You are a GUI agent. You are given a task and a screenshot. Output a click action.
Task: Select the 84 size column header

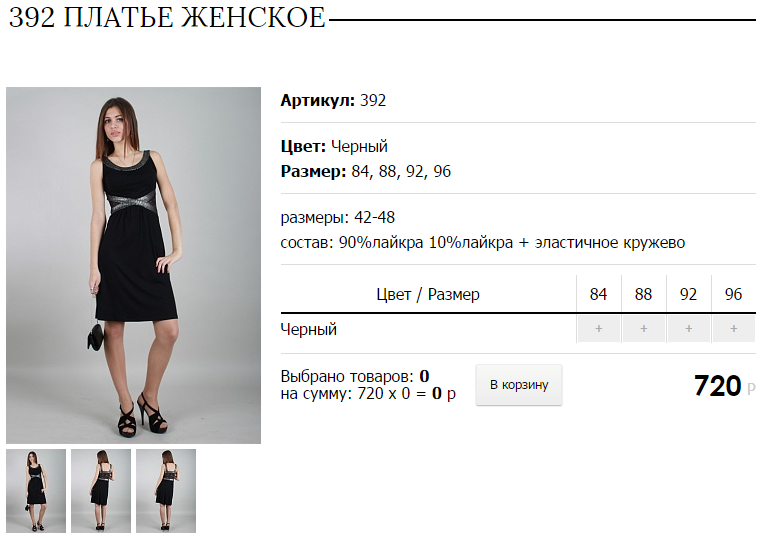coord(598,294)
